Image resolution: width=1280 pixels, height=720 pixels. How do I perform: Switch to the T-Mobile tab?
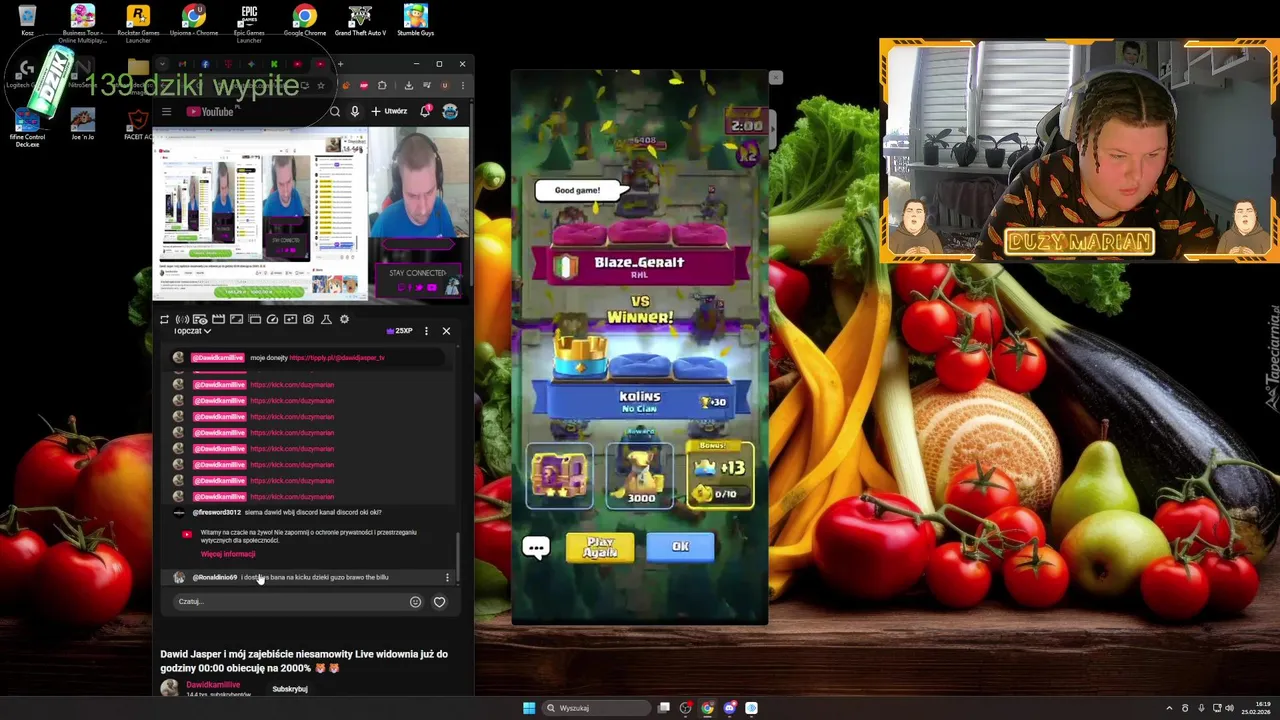(229, 64)
